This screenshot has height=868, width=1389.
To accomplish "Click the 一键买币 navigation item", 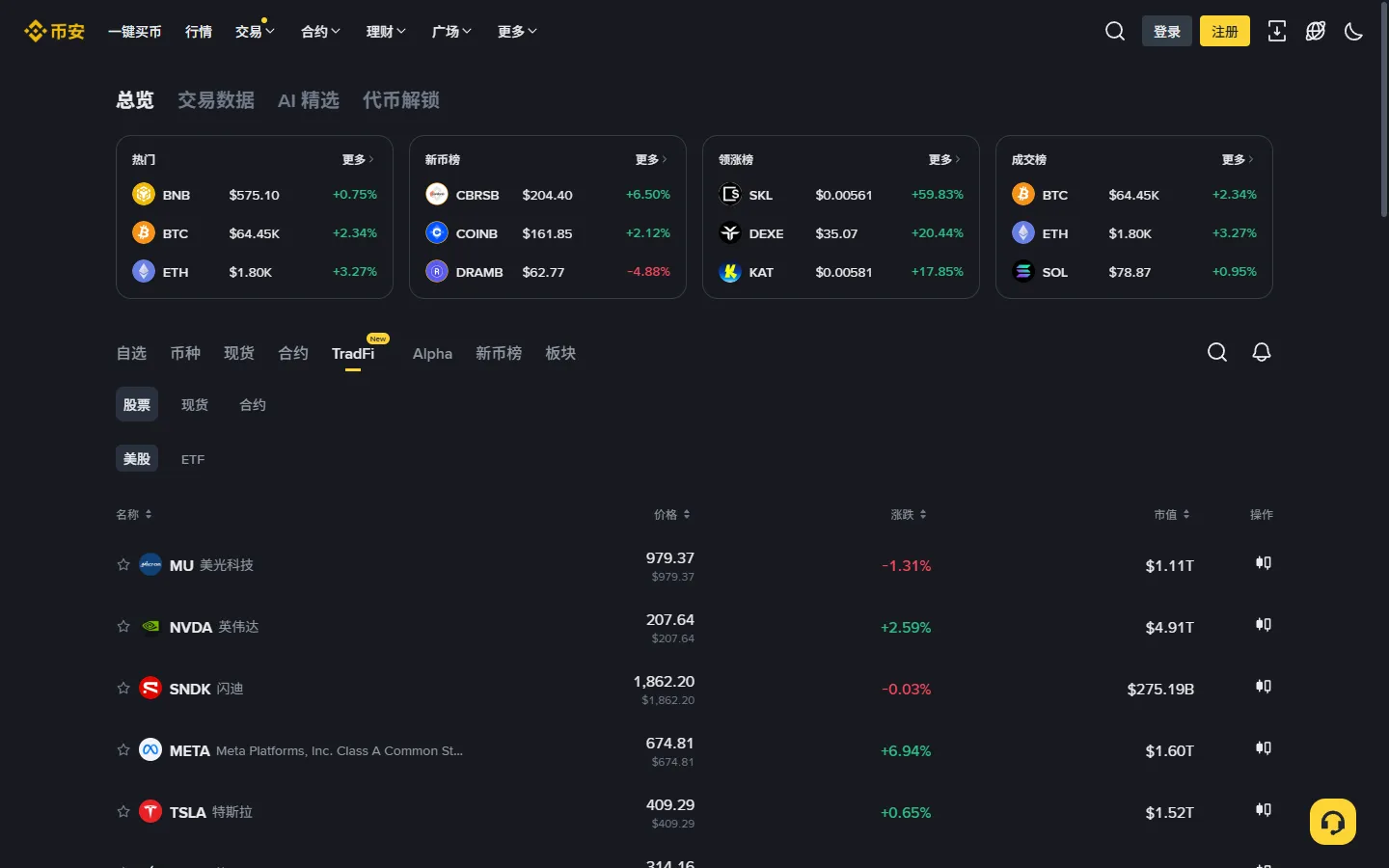I will click(135, 32).
